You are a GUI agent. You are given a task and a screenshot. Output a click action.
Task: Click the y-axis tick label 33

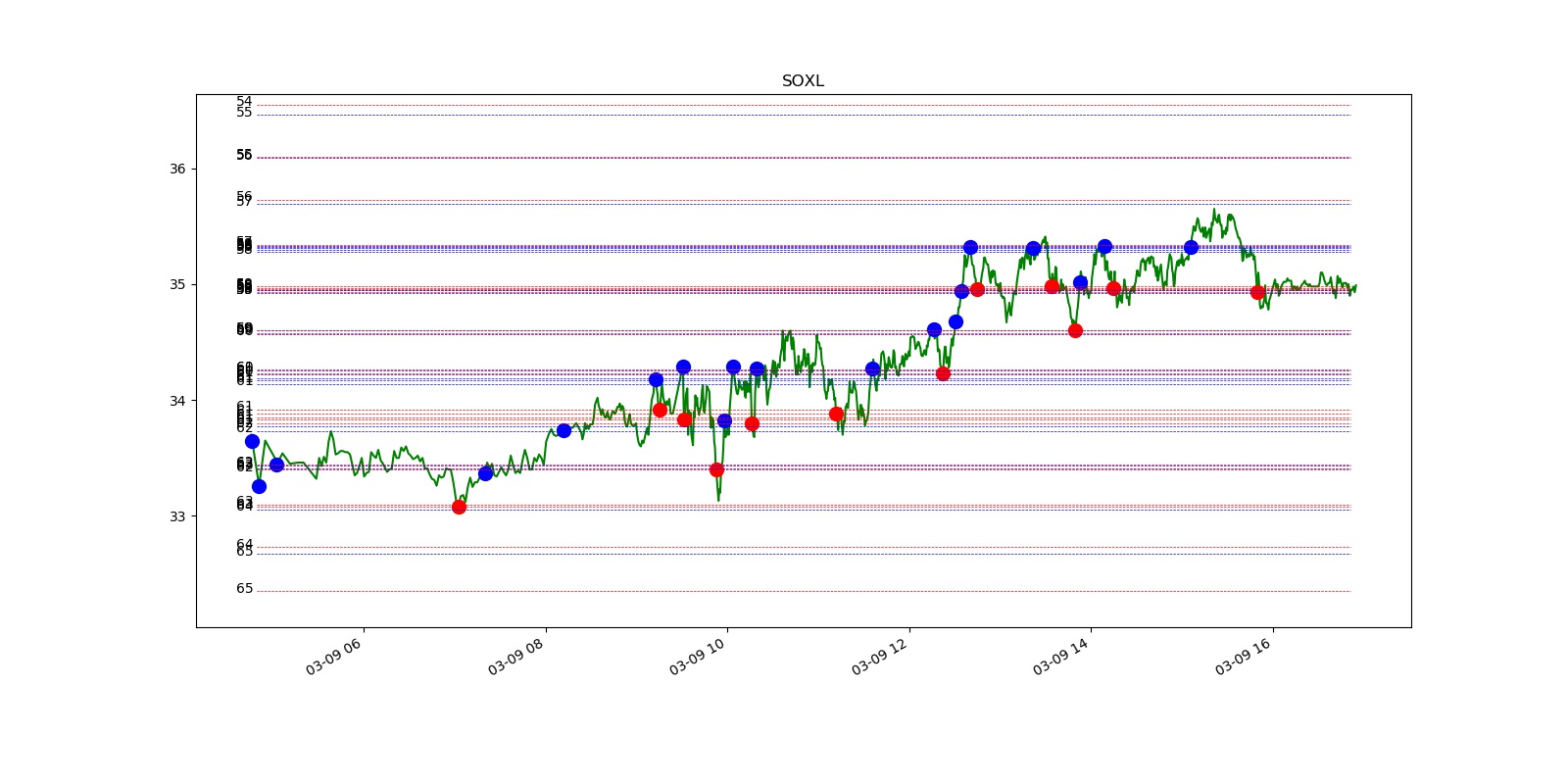coord(177,516)
